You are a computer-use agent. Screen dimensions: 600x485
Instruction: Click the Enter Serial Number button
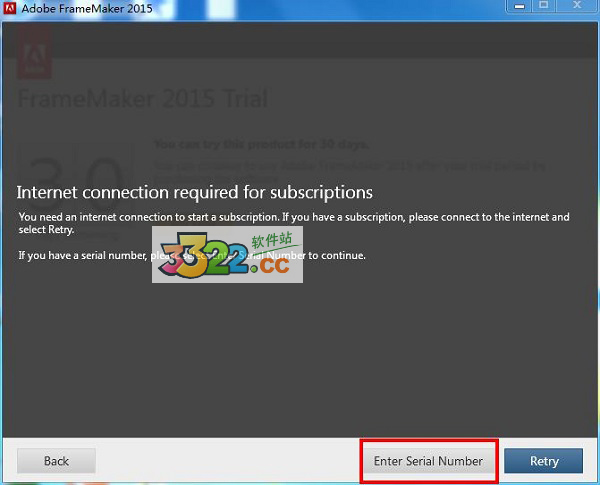(428, 461)
